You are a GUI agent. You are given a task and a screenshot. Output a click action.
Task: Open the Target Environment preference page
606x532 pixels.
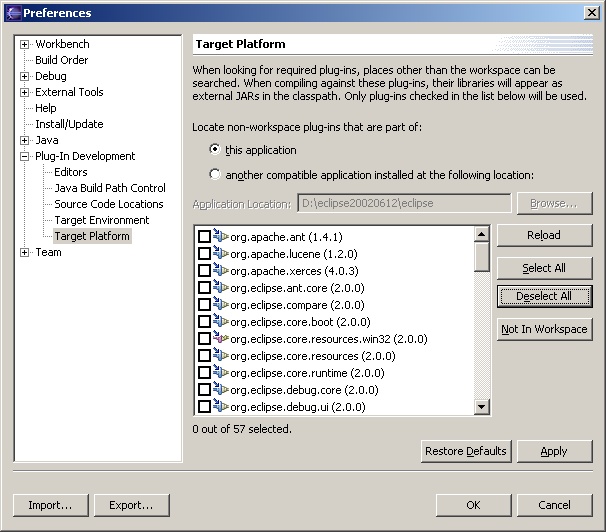(x=102, y=220)
